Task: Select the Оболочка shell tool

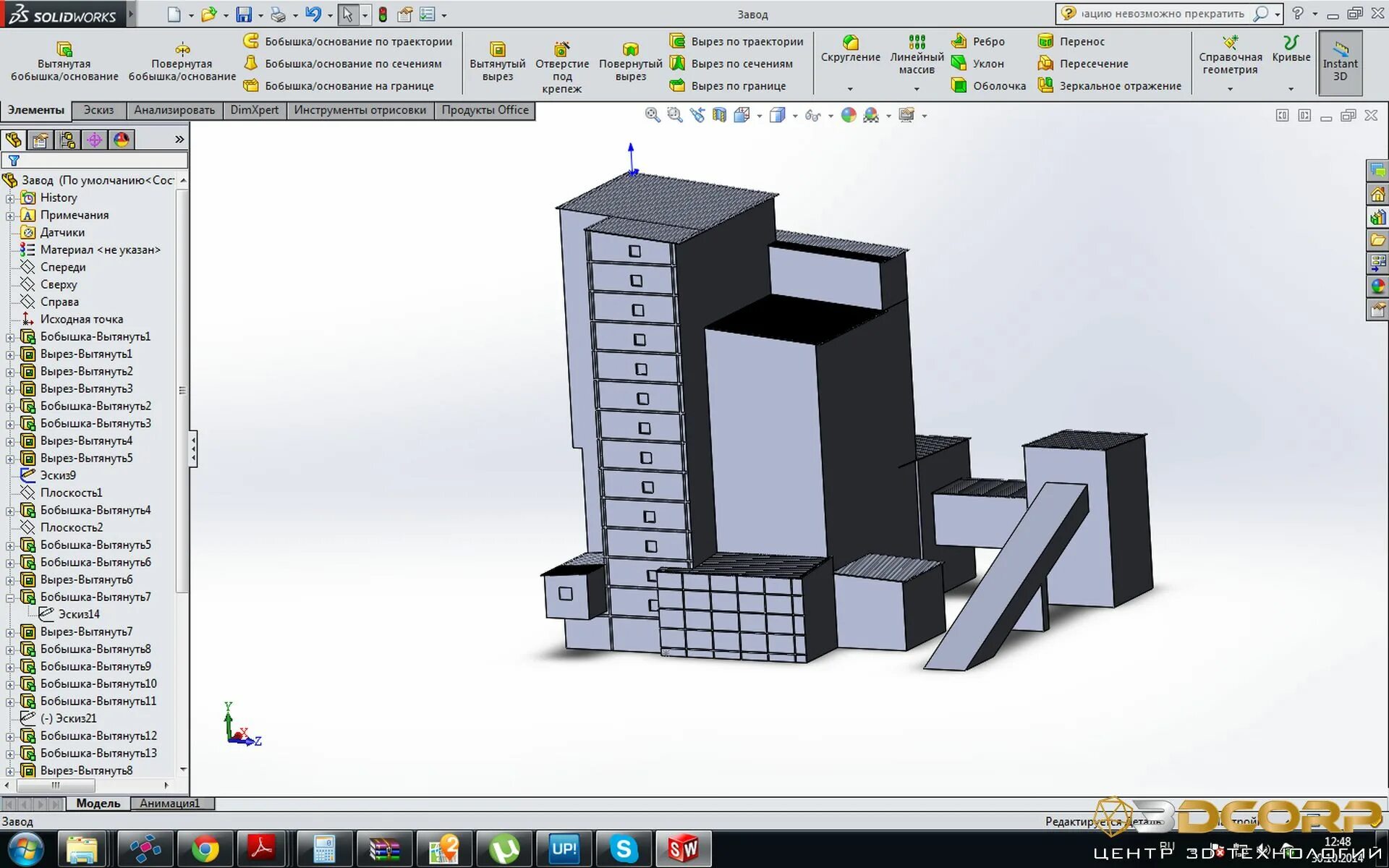Action: 988,85
